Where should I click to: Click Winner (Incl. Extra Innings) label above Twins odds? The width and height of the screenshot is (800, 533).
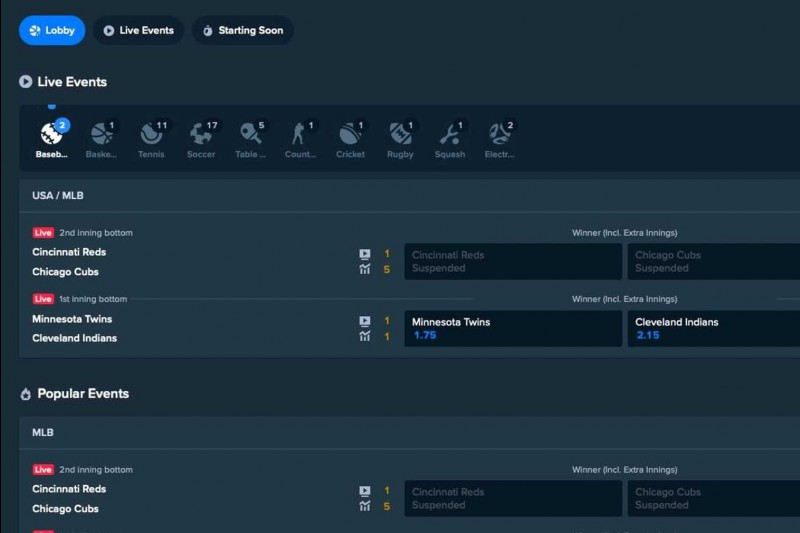[x=624, y=299]
